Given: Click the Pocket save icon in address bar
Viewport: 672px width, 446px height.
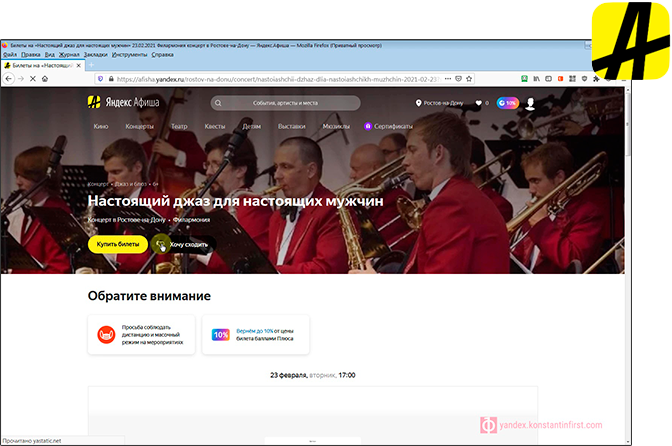Looking at the screenshot, I should coord(459,79).
